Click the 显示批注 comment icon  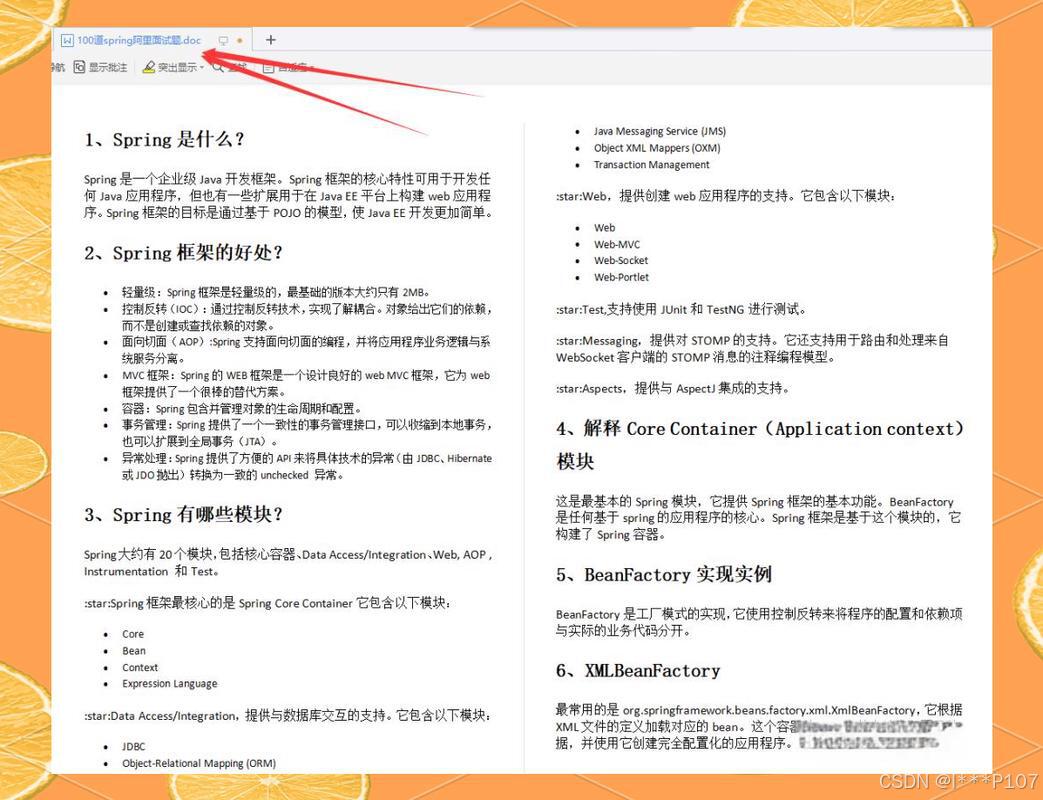click(81, 67)
